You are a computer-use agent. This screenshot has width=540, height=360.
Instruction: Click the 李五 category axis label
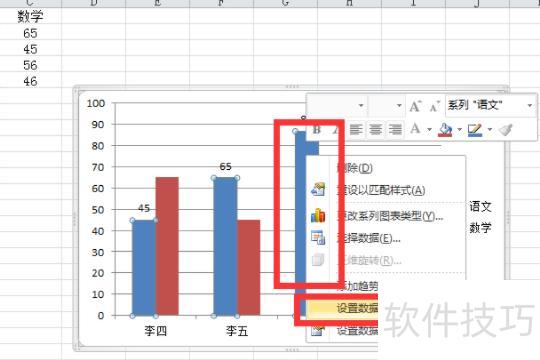pos(237,331)
